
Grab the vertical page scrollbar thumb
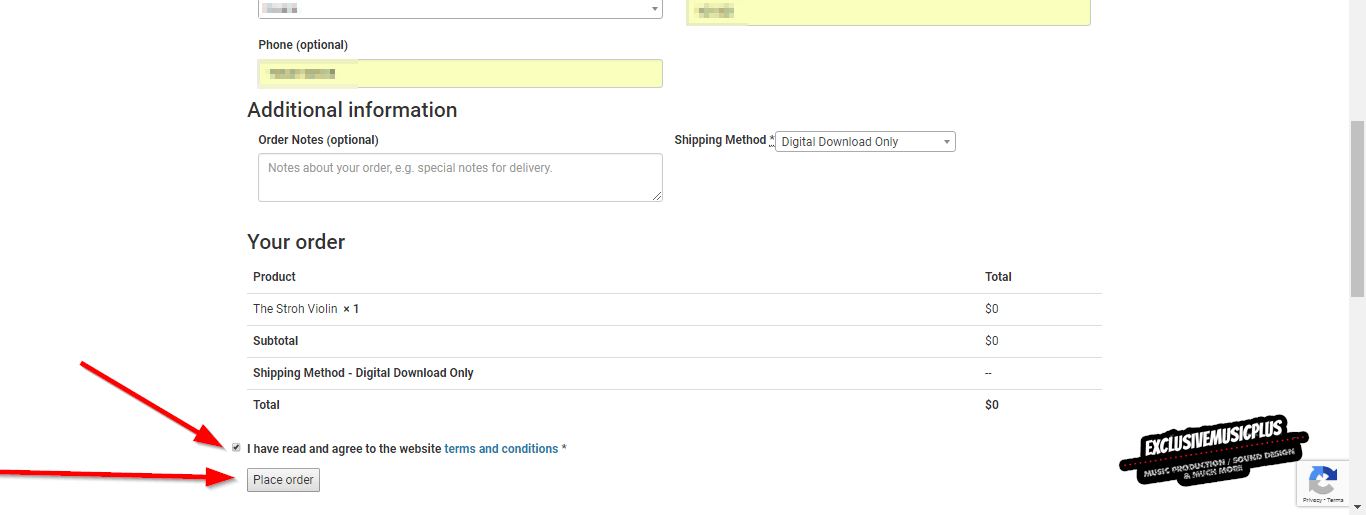[x=1357, y=210]
